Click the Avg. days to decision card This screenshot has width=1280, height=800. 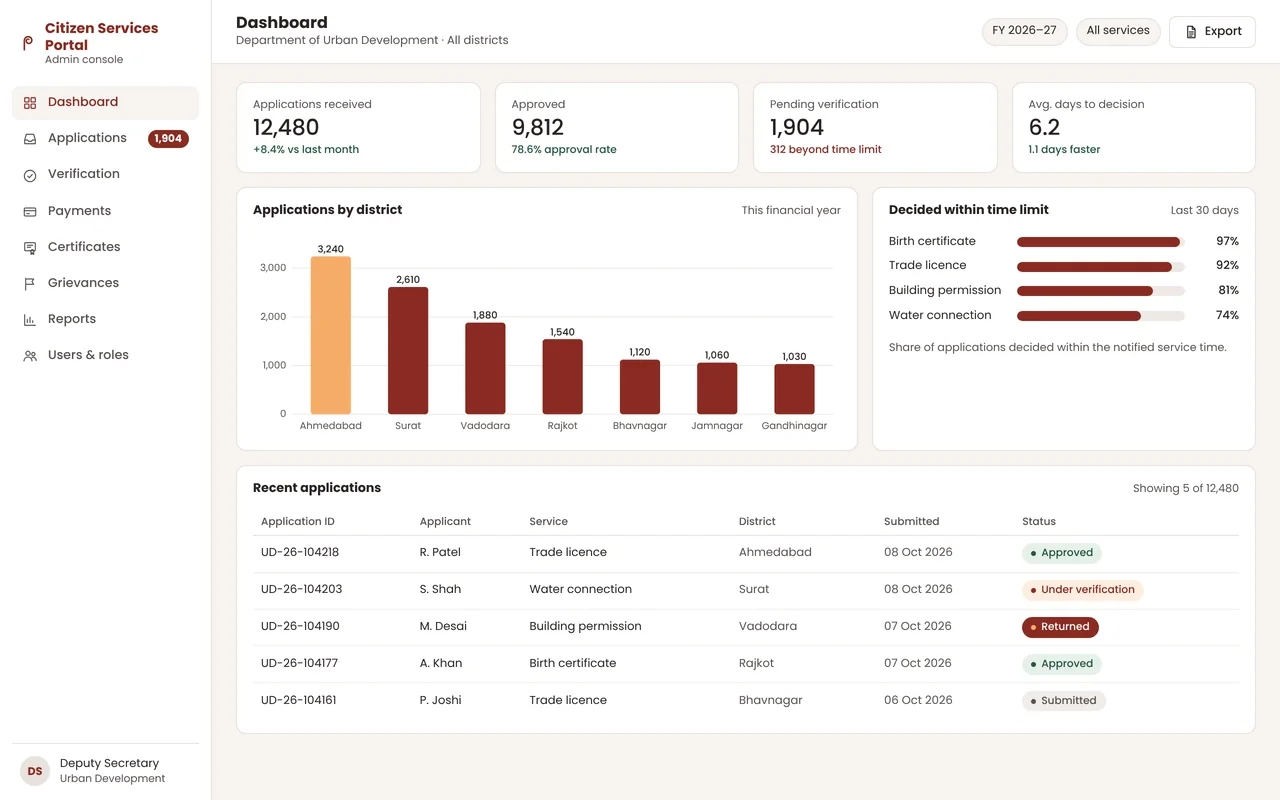[x=1134, y=127]
